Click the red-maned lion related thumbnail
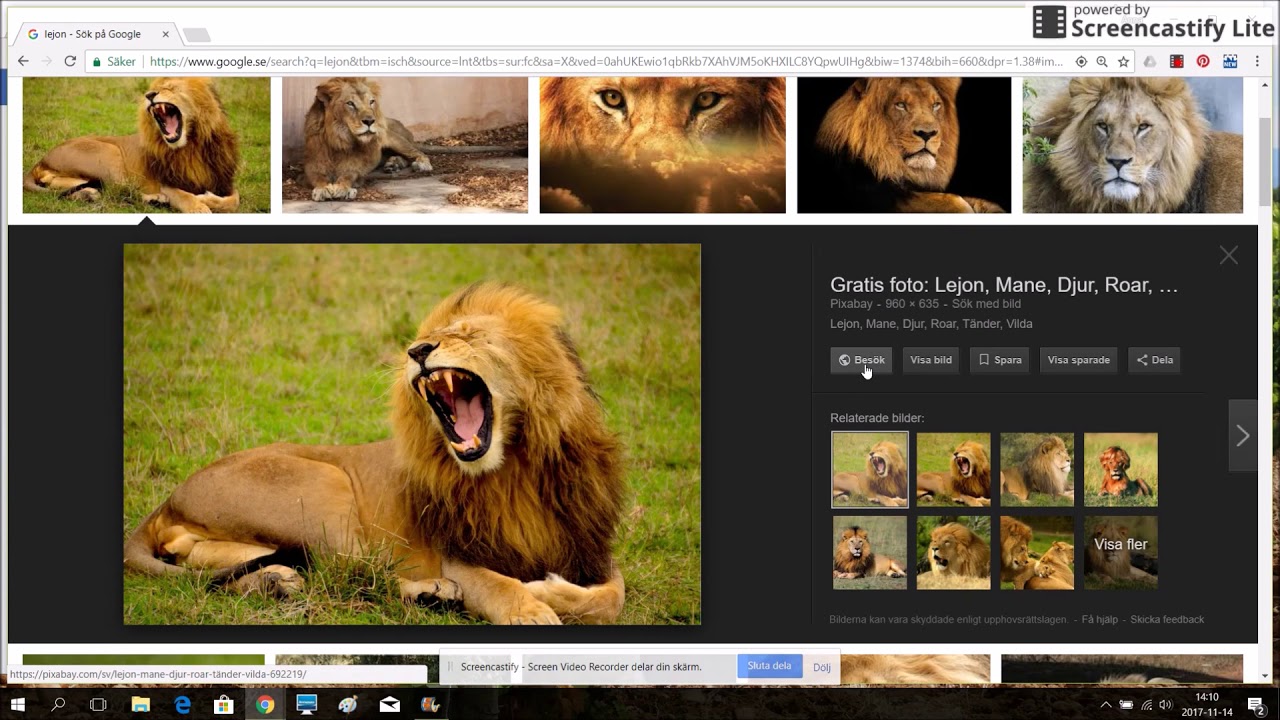This screenshot has height=720, width=1280. click(x=1121, y=469)
